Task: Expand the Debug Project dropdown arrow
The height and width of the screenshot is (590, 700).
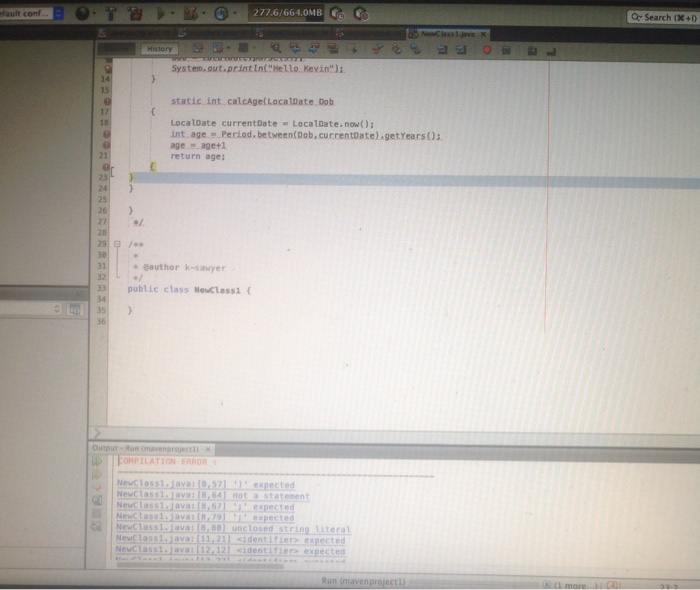Action: tap(204, 14)
